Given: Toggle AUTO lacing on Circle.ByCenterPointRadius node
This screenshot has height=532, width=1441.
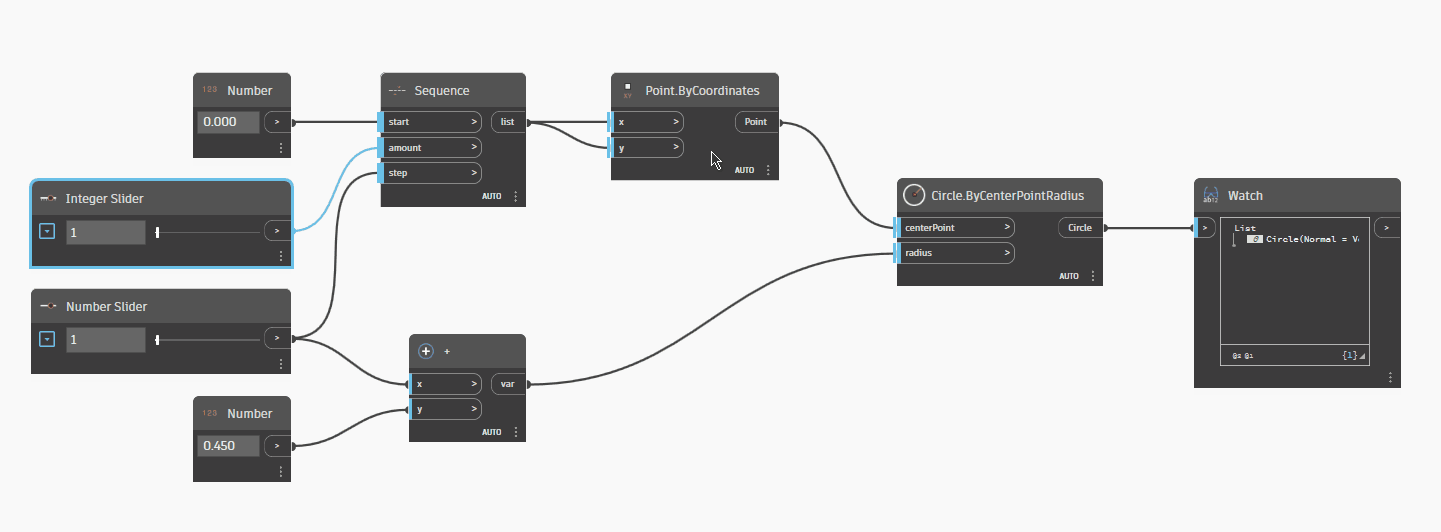Looking at the screenshot, I should [x=1068, y=276].
